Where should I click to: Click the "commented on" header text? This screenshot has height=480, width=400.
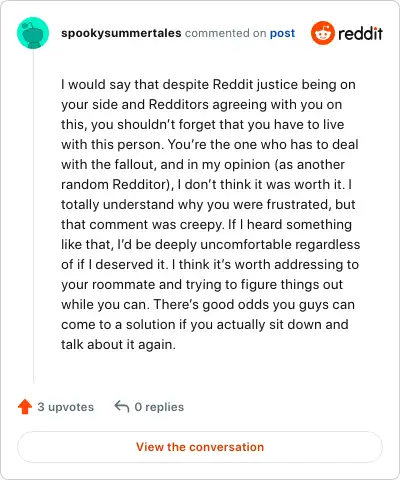click(x=226, y=33)
